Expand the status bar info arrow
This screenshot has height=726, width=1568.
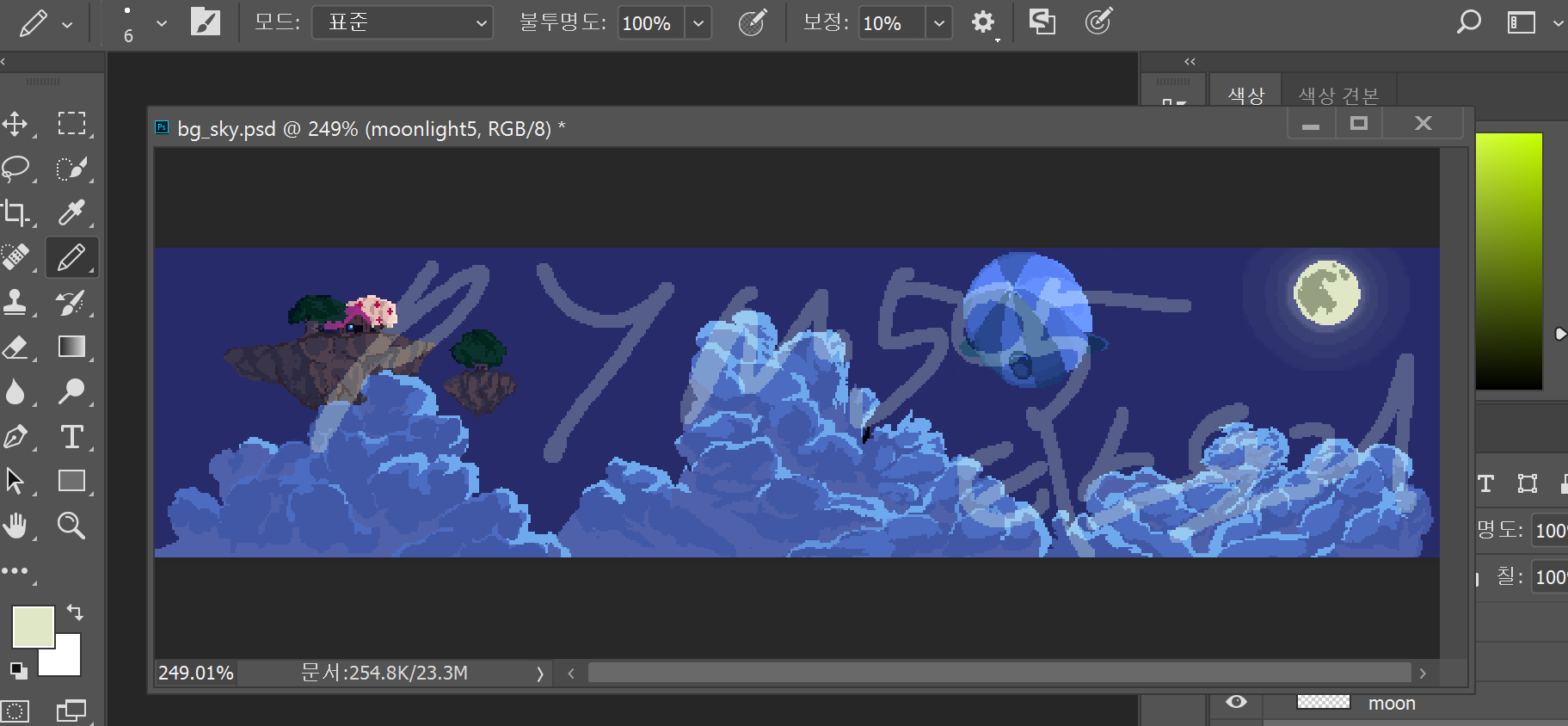pyautogui.click(x=539, y=674)
